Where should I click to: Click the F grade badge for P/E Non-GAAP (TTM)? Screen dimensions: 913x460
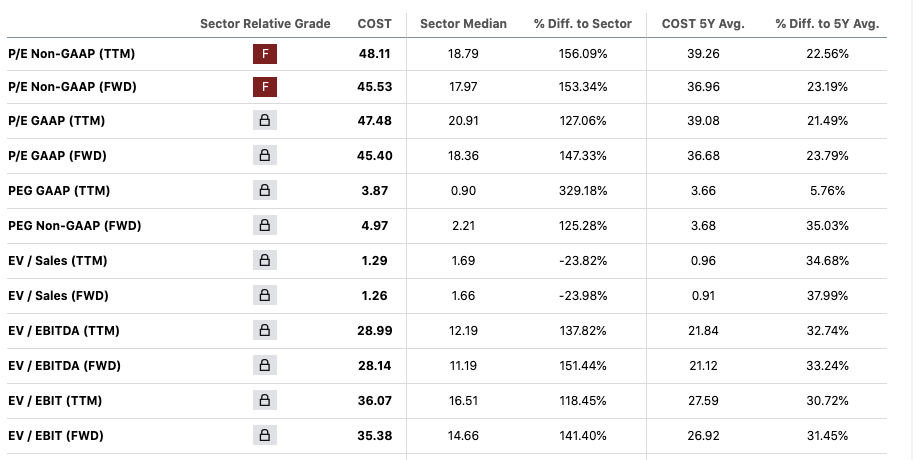pos(265,52)
